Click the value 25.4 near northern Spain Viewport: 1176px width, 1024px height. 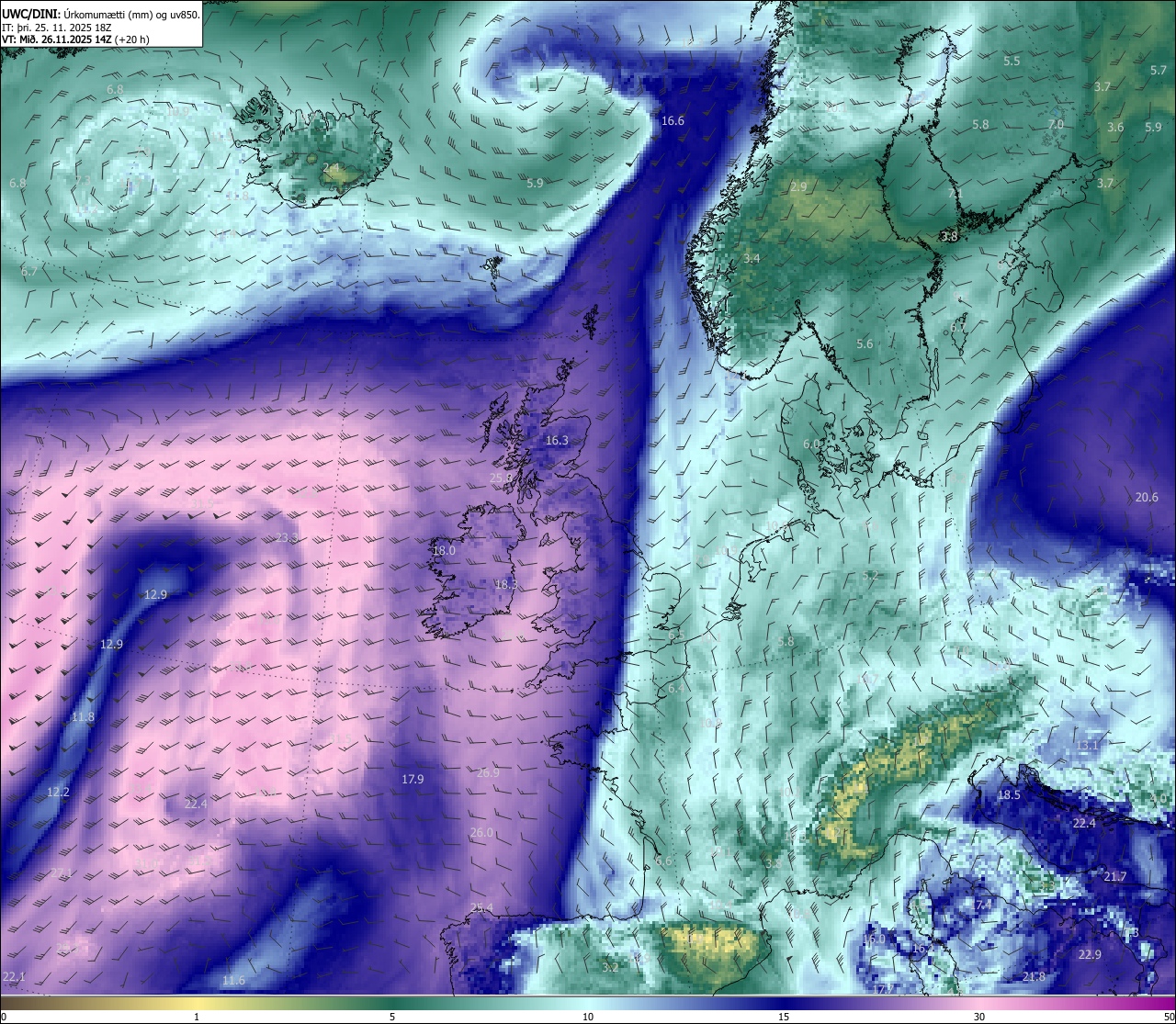click(481, 908)
